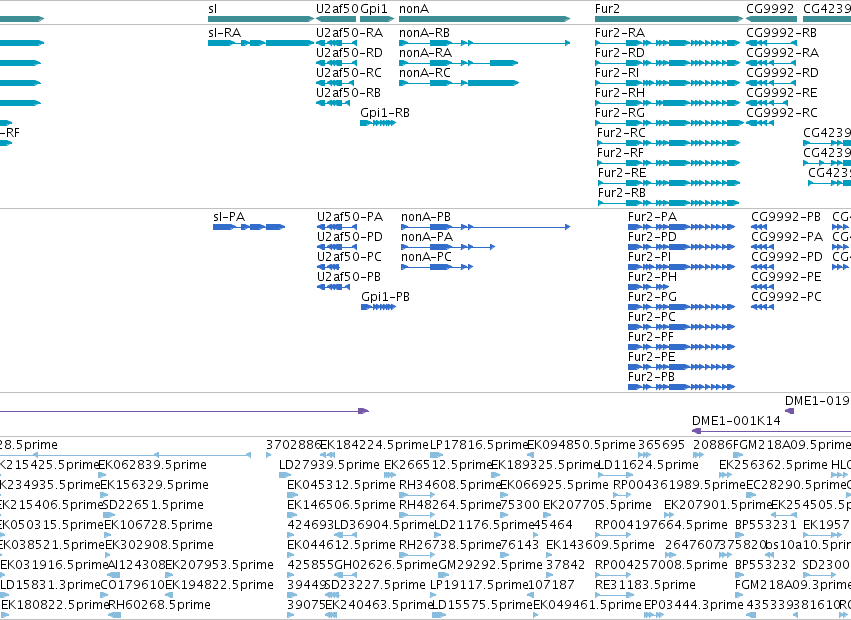Open transcript U2af50-RB
The height and width of the screenshot is (620, 851).
coord(348,93)
